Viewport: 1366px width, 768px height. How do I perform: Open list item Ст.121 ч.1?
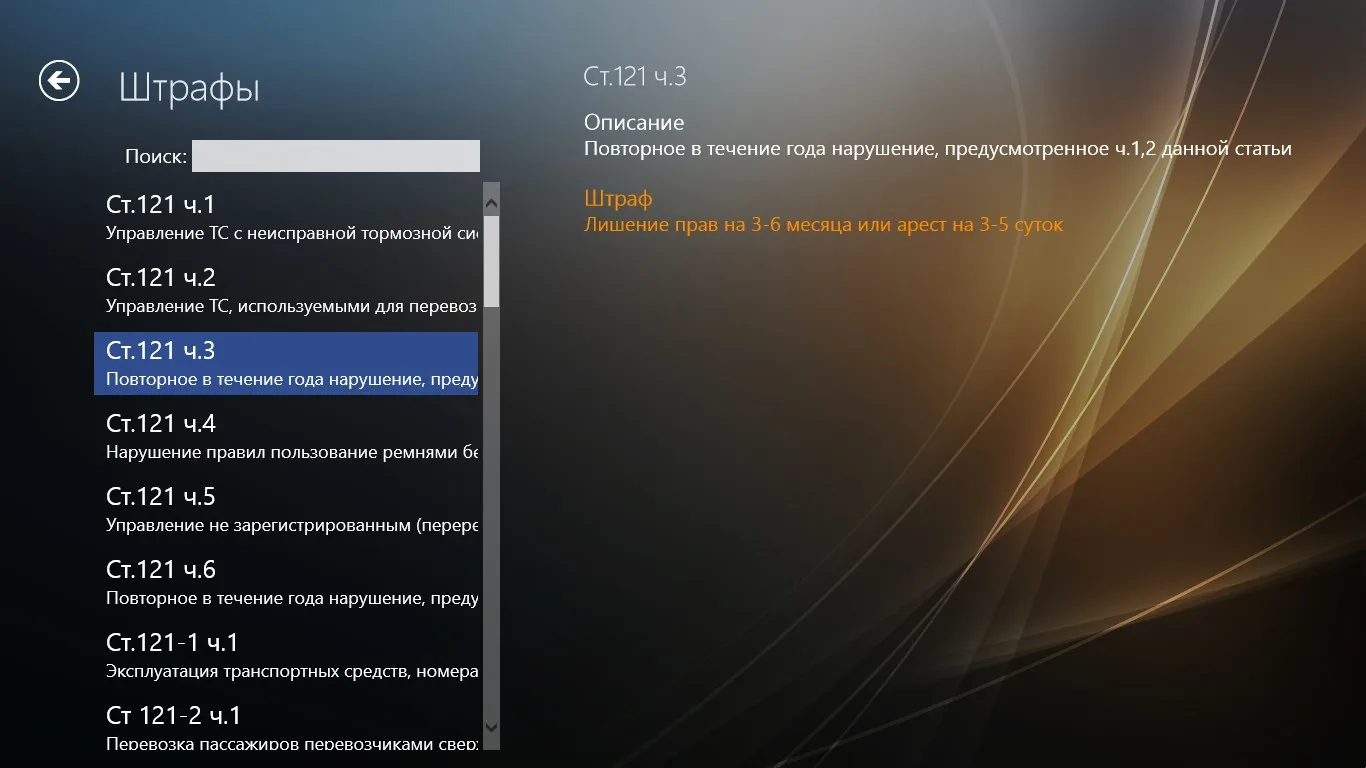pyautogui.click(x=286, y=218)
